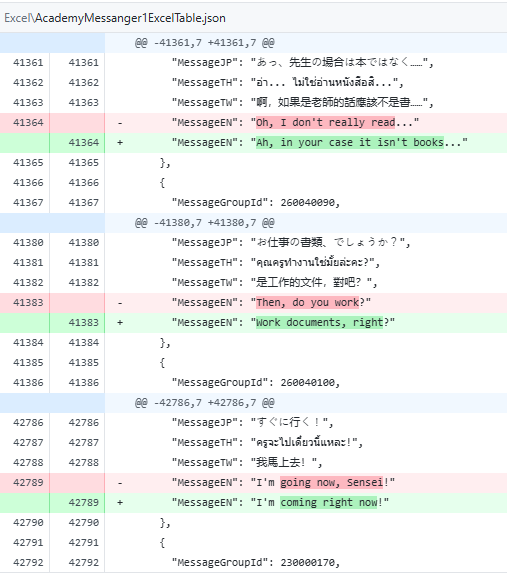
Task: Click line number 41364 on the removed row
Action: coord(28,123)
